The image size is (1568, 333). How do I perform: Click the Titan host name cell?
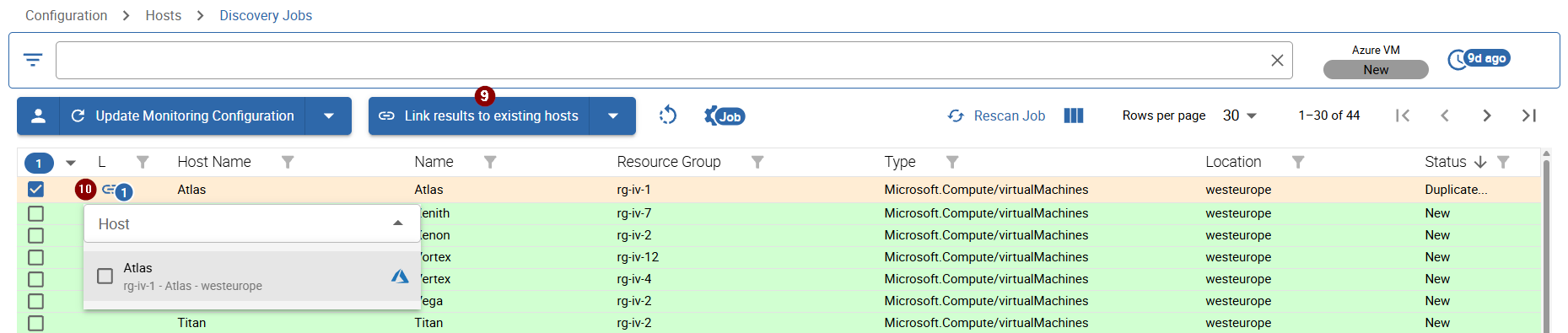pos(191,323)
